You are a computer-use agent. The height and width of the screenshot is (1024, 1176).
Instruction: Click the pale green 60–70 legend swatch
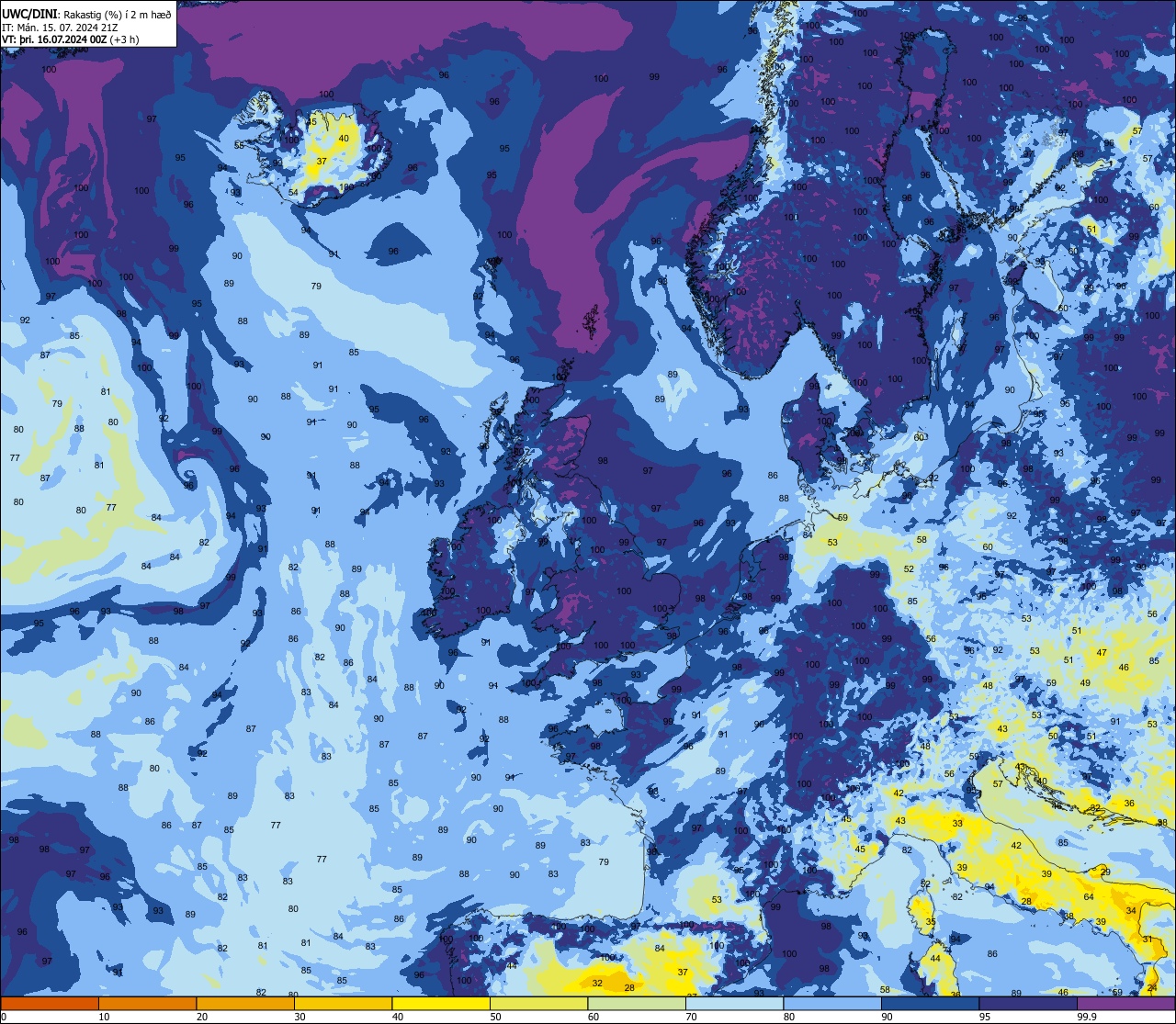coord(637,1004)
